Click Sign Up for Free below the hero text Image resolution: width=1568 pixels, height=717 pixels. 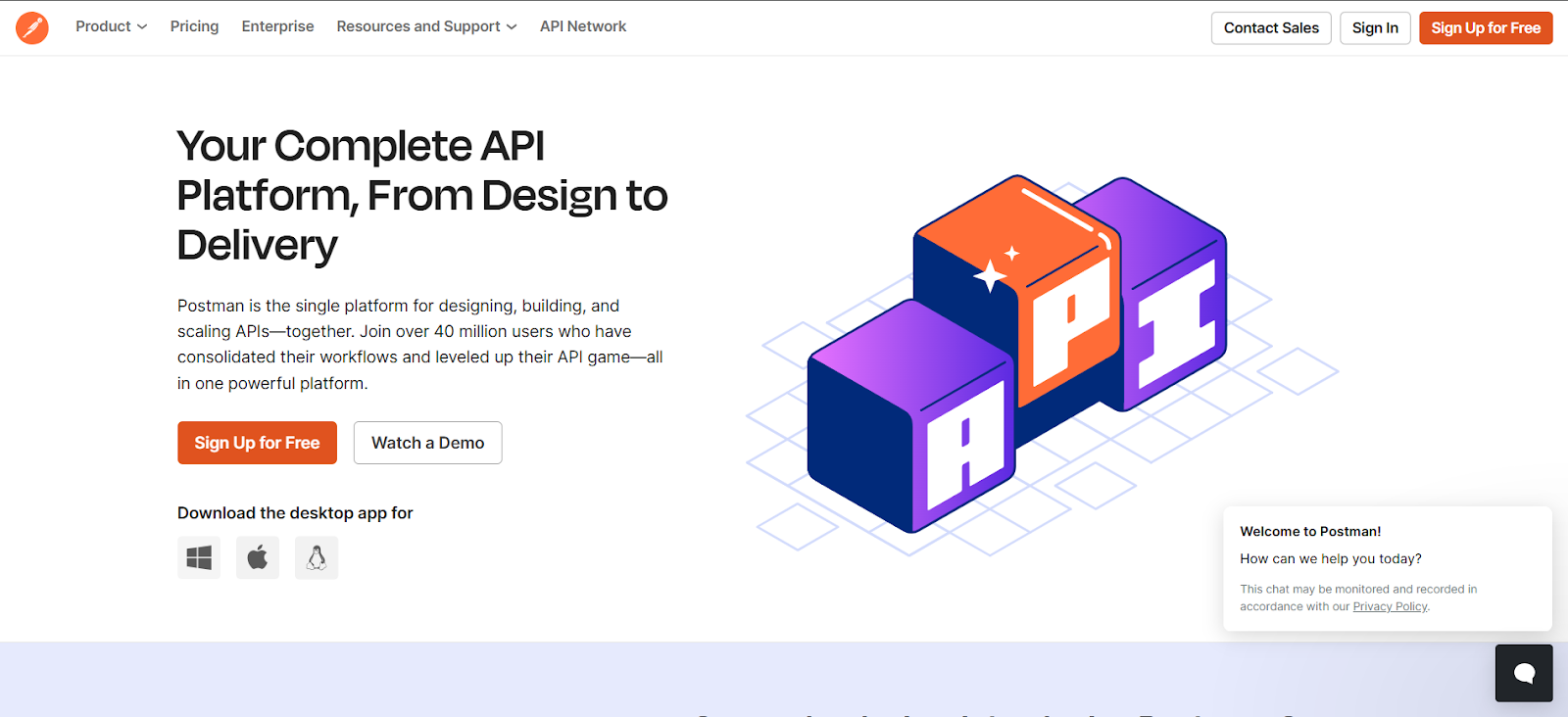tap(257, 443)
